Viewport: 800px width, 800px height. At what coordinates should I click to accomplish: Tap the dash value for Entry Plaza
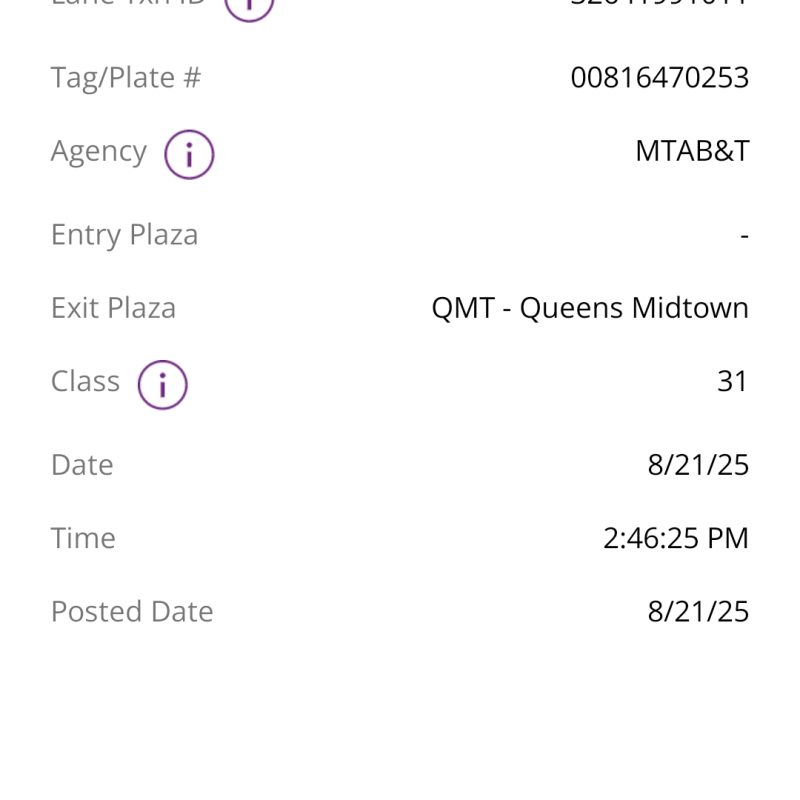pos(744,236)
